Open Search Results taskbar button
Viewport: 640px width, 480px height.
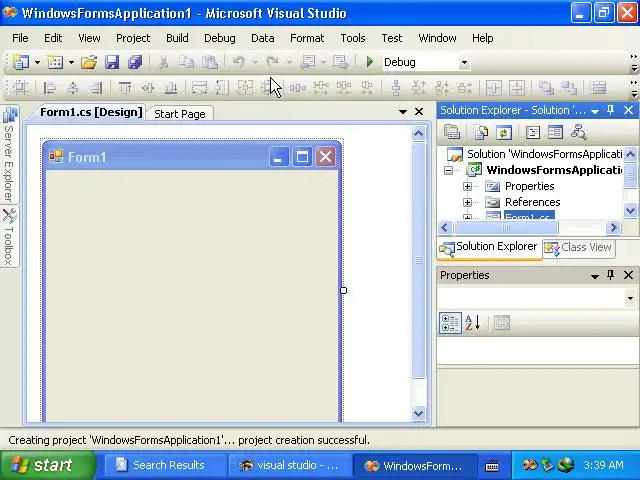[x=165, y=465]
